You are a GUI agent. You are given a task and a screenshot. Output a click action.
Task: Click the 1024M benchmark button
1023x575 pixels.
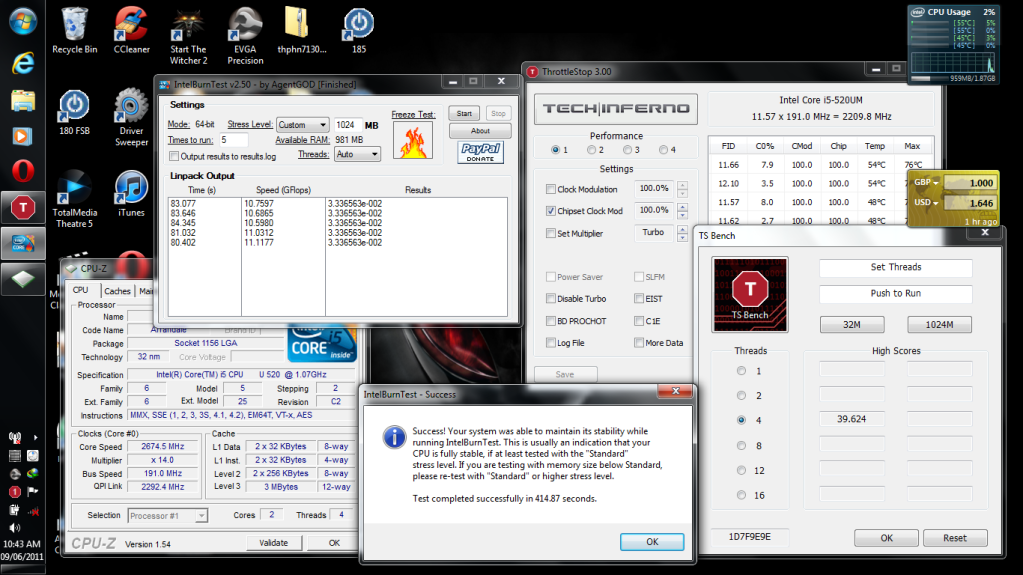click(x=939, y=324)
